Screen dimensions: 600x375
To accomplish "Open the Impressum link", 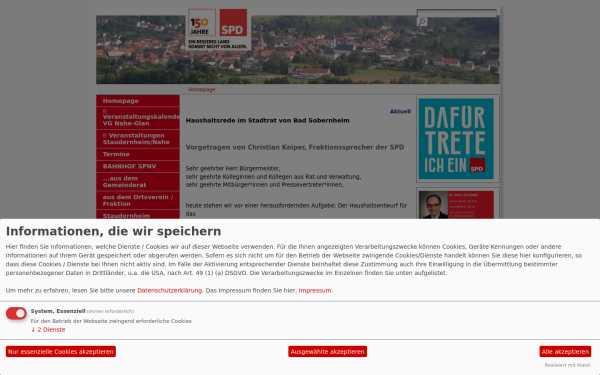I will pos(315,290).
